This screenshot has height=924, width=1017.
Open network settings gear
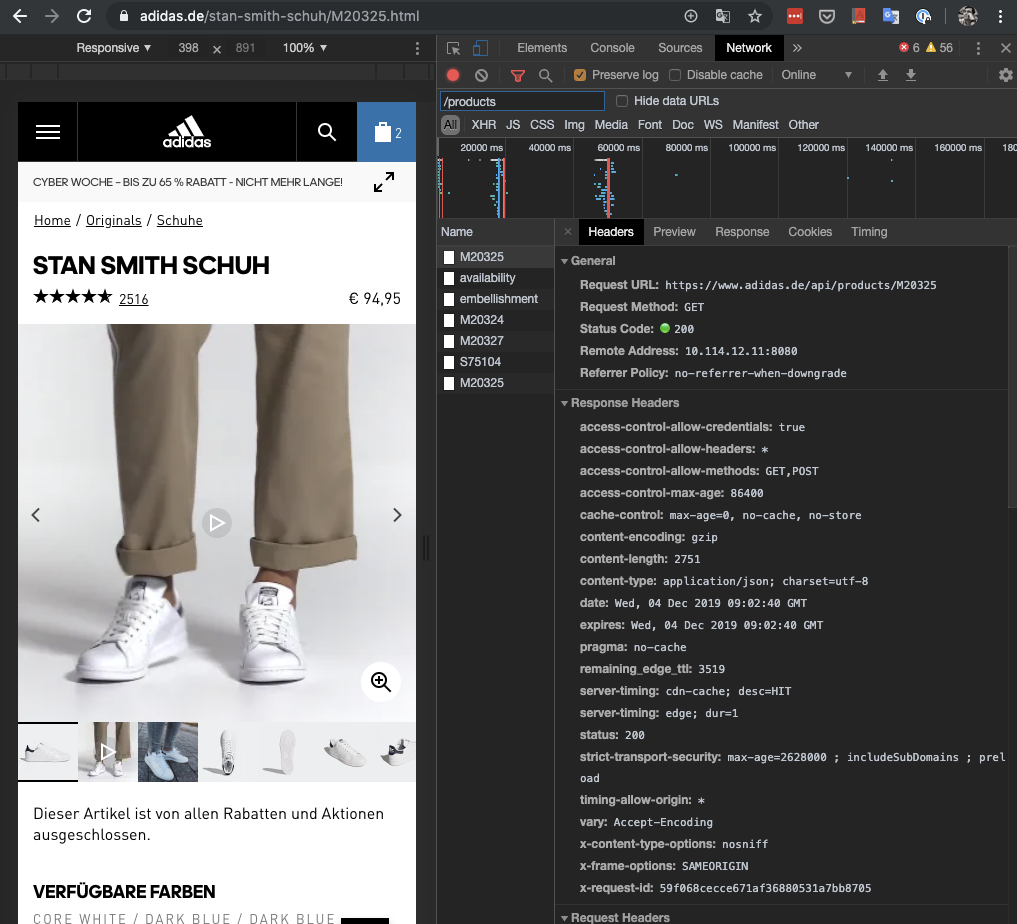pos(1005,75)
